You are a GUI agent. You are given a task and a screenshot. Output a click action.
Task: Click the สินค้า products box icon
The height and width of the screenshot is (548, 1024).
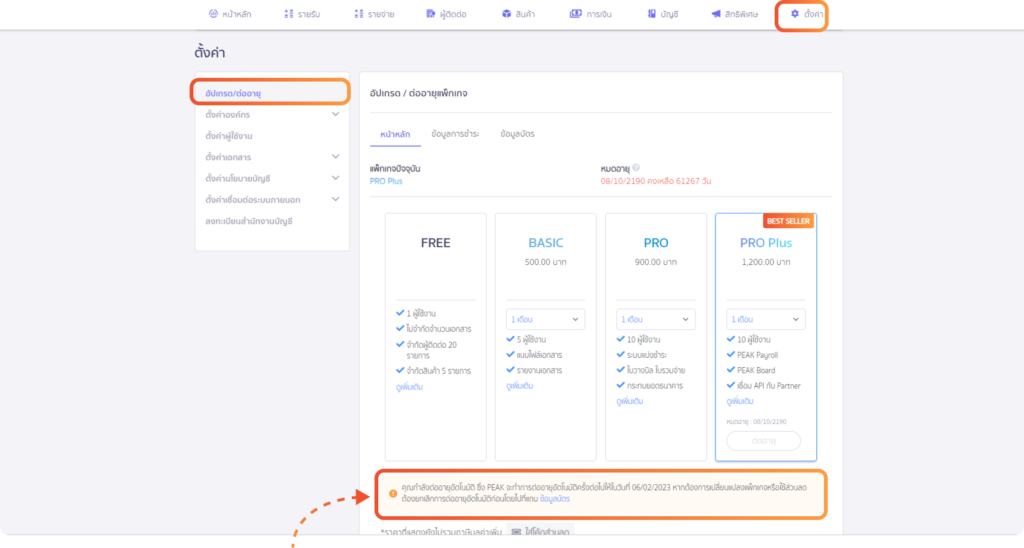point(507,14)
